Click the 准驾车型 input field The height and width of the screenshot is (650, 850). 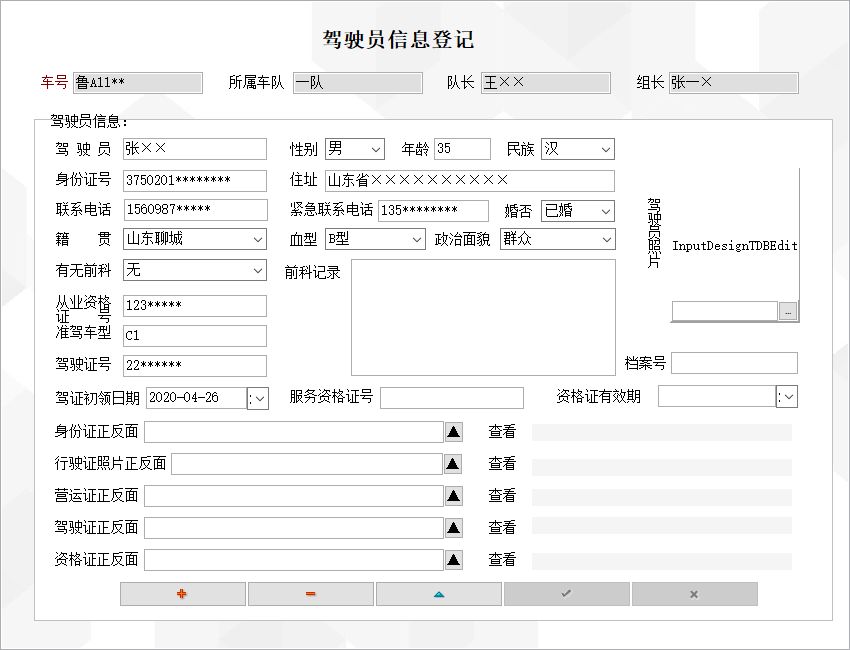tap(195, 336)
